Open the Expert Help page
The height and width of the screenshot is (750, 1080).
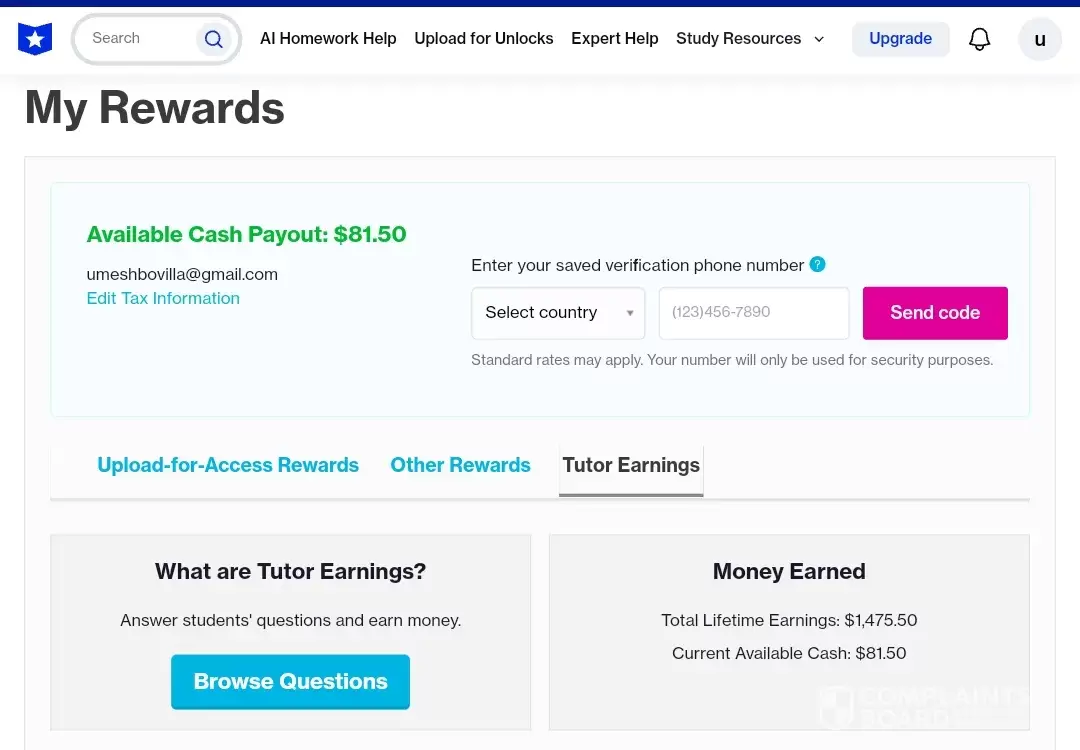[615, 39]
